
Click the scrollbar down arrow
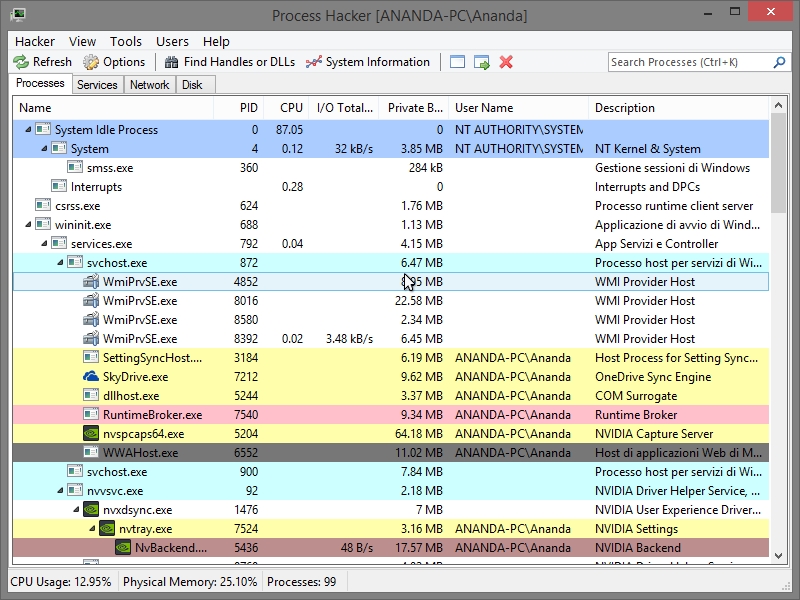(778, 556)
